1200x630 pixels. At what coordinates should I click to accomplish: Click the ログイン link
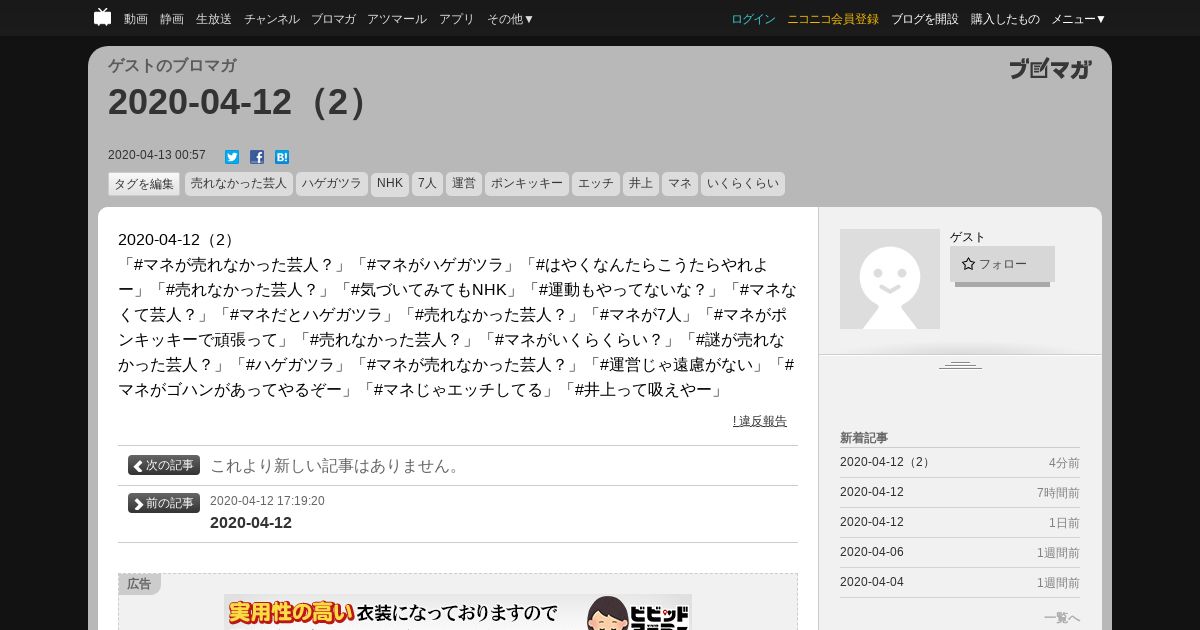tap(753, 19)
